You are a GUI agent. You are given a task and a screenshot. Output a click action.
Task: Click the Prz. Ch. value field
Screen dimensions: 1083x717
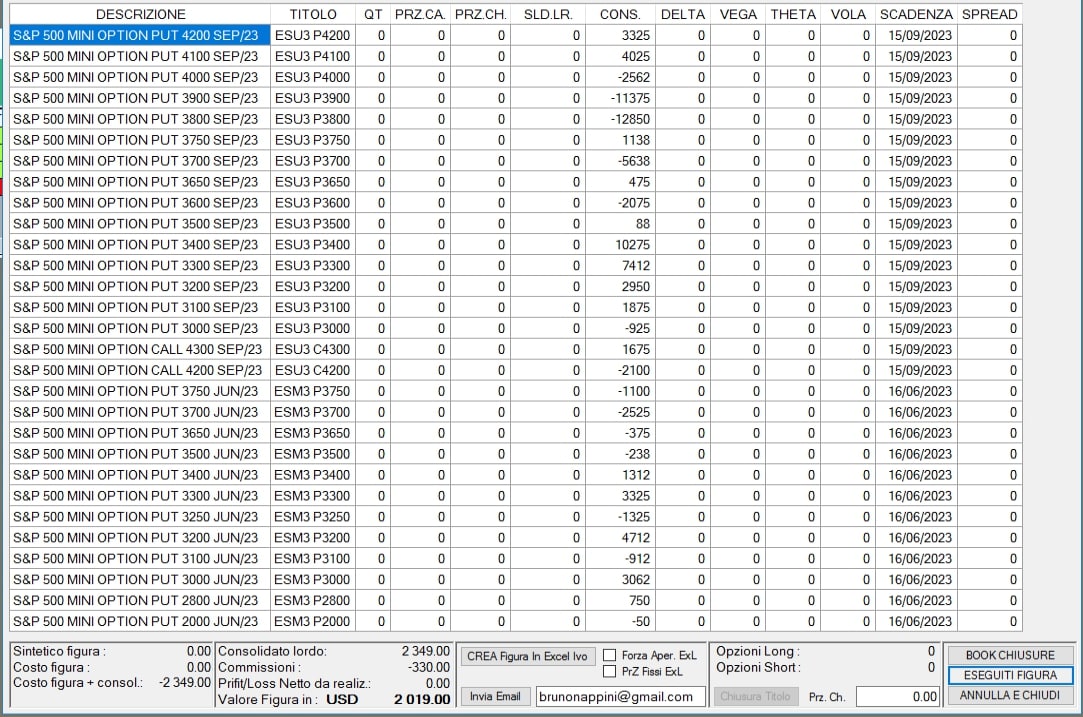click(x=897, y=696)
